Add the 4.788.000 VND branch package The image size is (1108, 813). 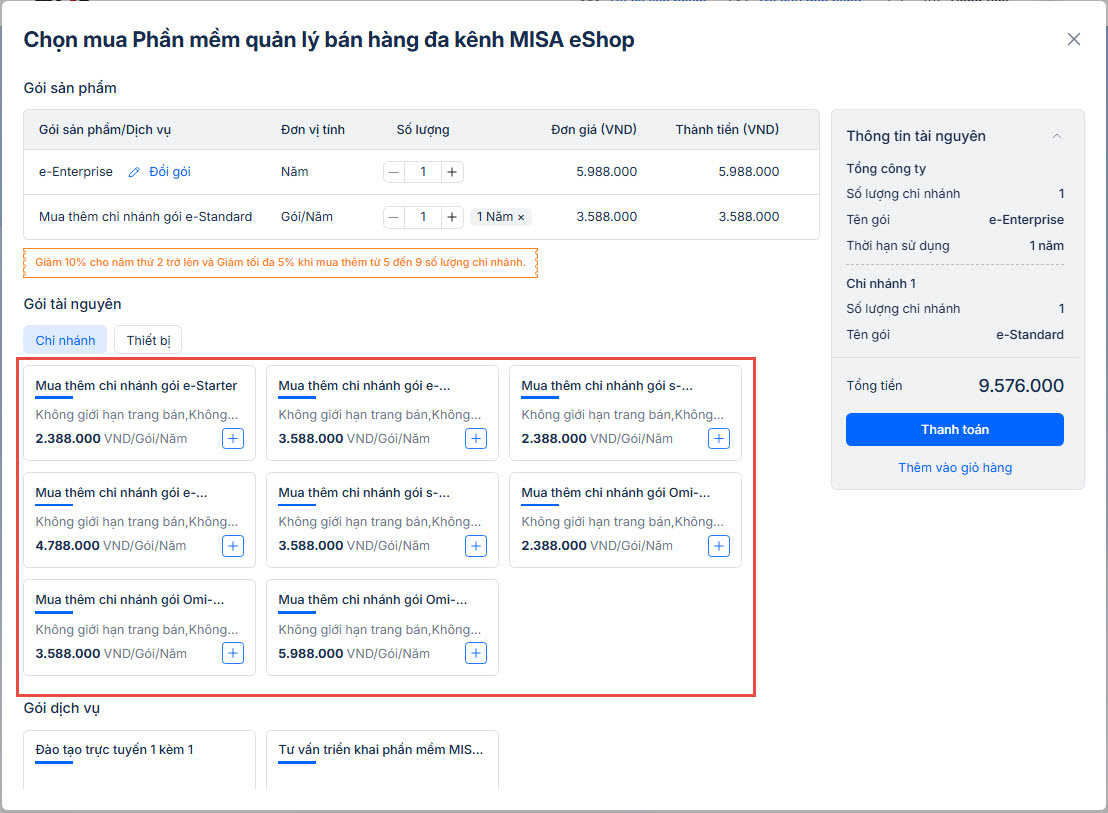coord(232,546)
